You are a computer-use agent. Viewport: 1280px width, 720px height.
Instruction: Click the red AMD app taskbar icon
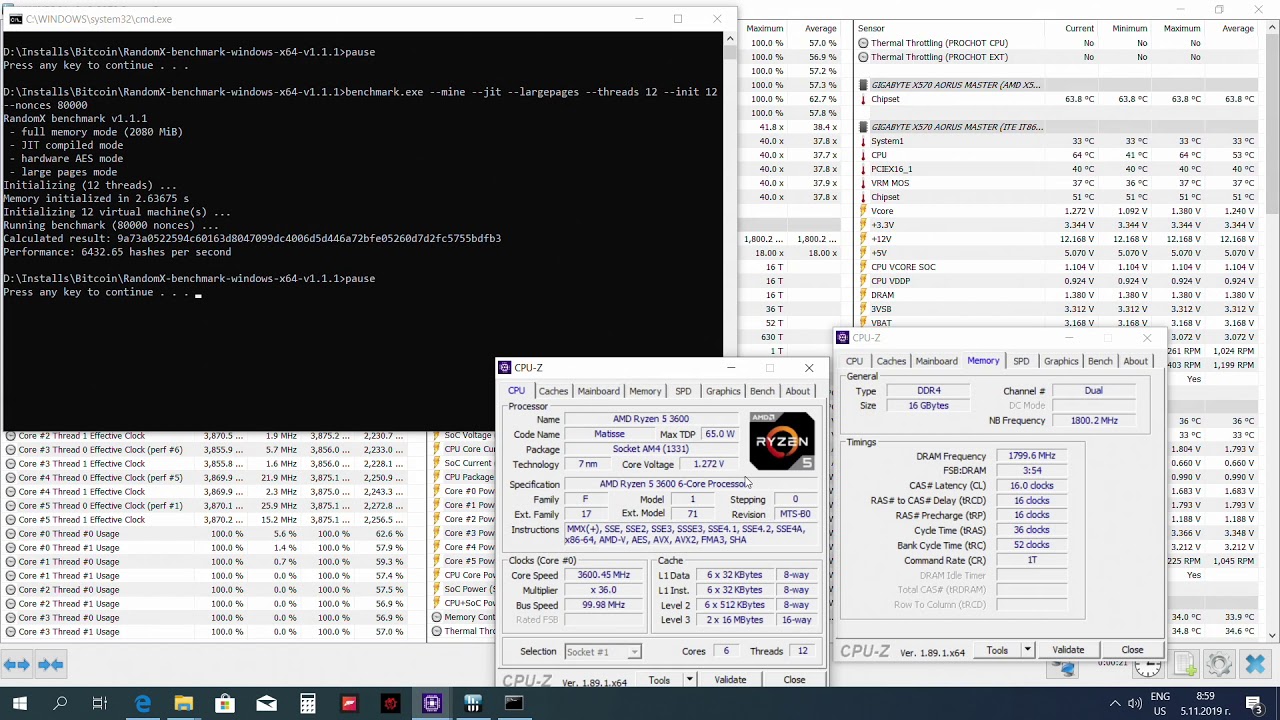(349, 704)
